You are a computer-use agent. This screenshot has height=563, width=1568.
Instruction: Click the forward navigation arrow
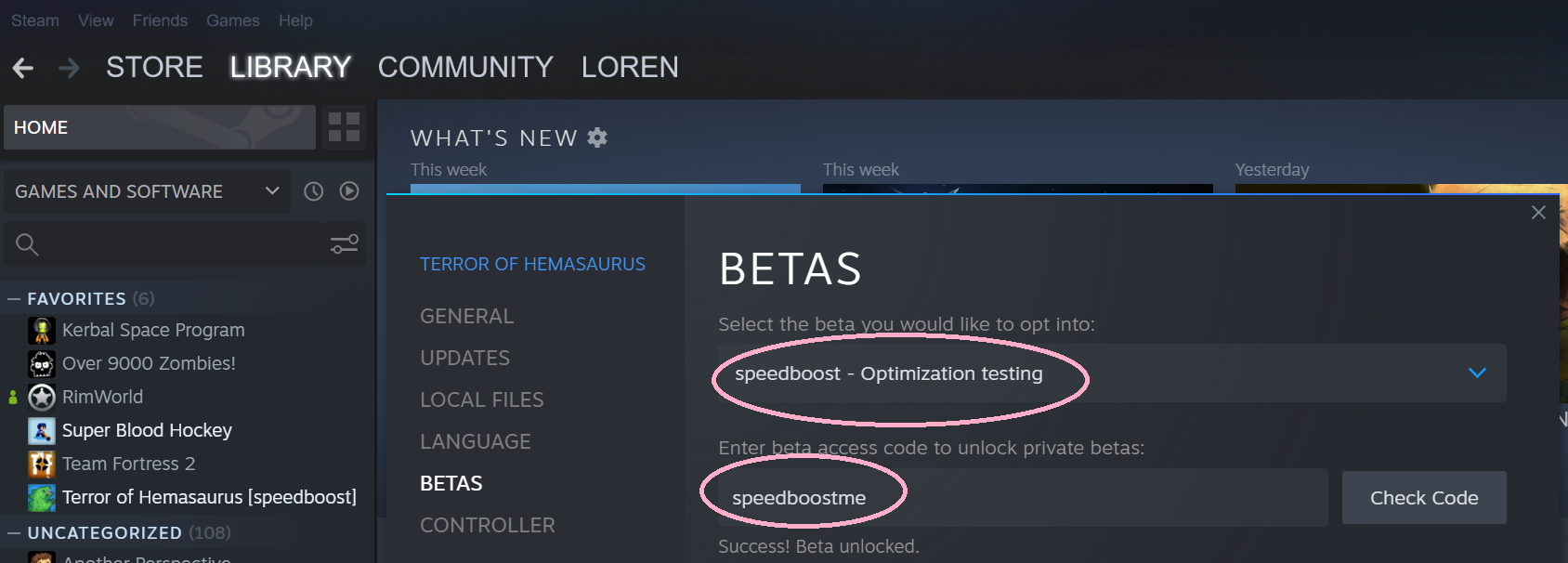tap(69, 68)
